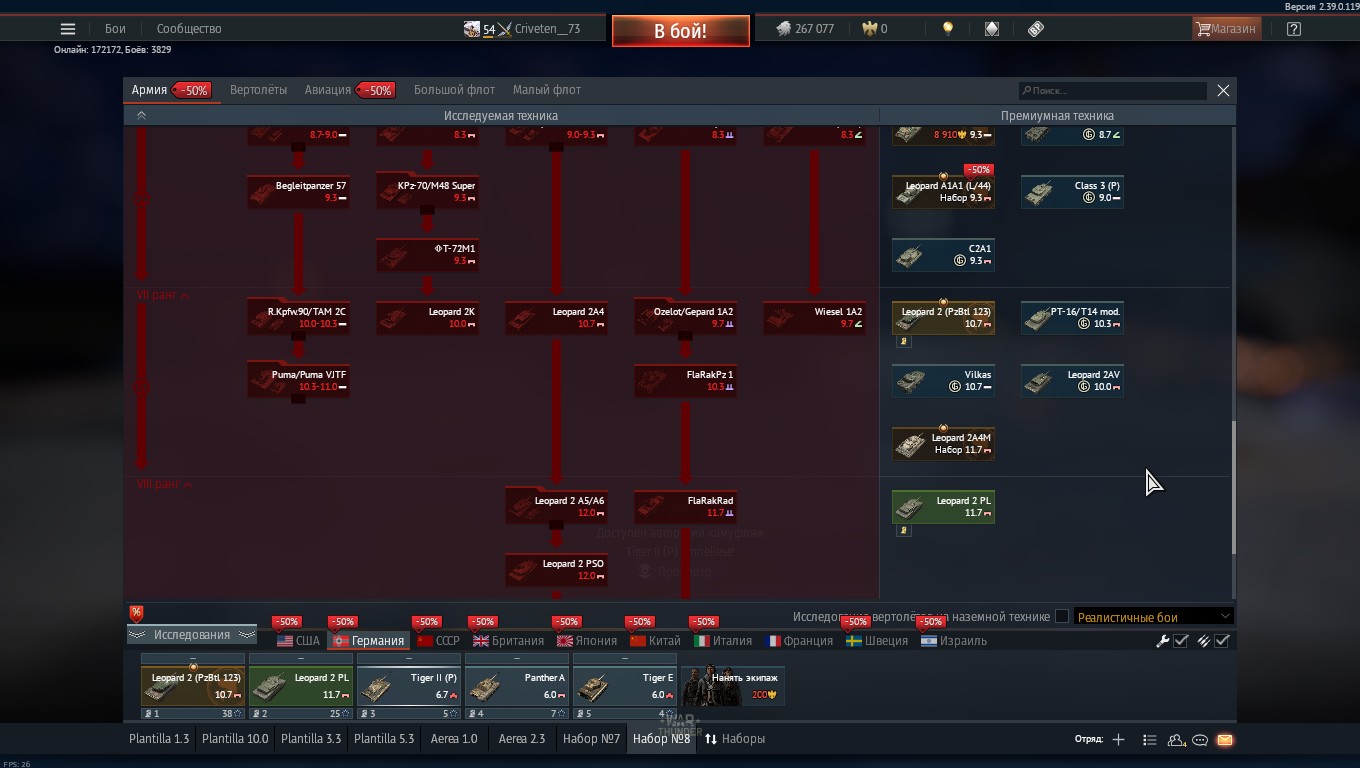Click the silver lions balance 267 077

pos(805,29)
